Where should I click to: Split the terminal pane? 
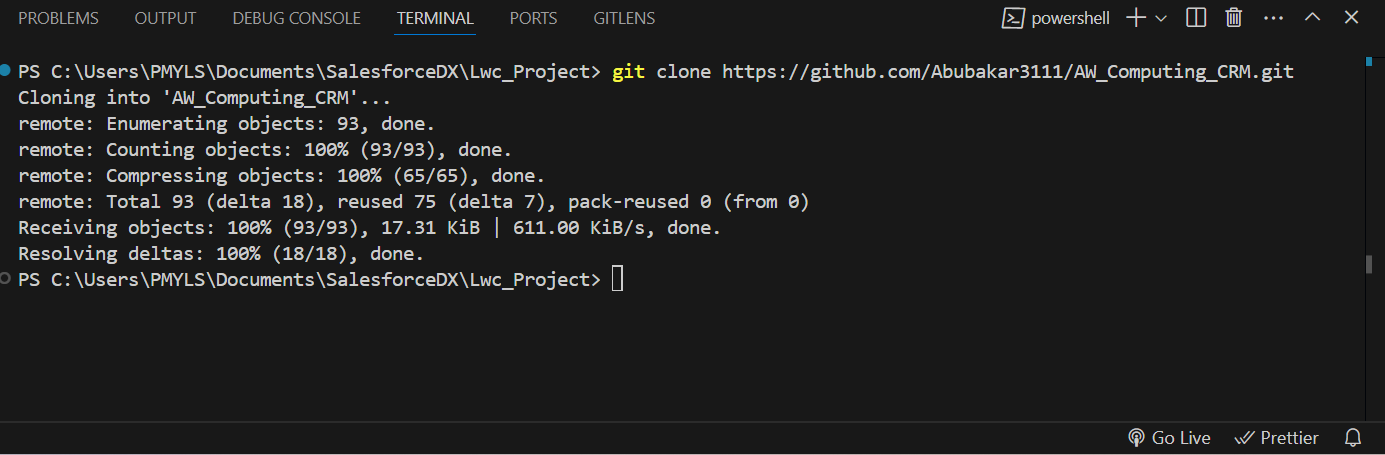[1196, 18]
